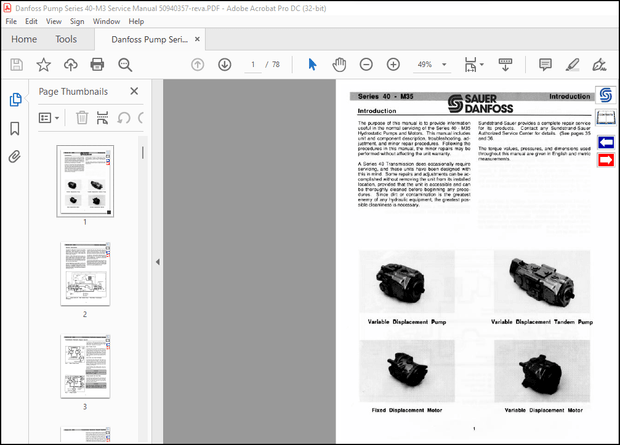Click the contents book icon on page

point(606,117)
